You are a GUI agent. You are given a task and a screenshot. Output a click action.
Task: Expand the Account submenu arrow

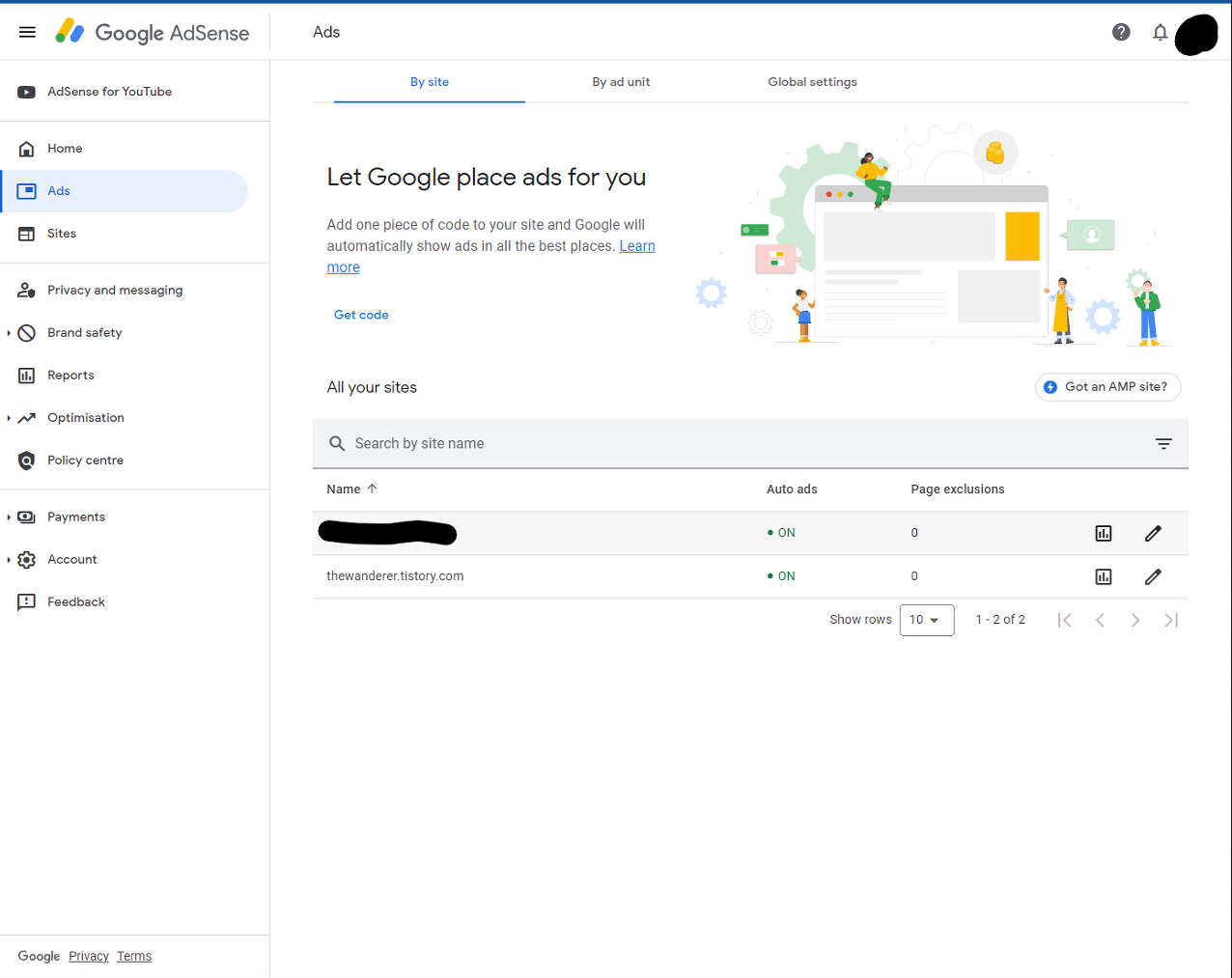[x=9, y=560]
